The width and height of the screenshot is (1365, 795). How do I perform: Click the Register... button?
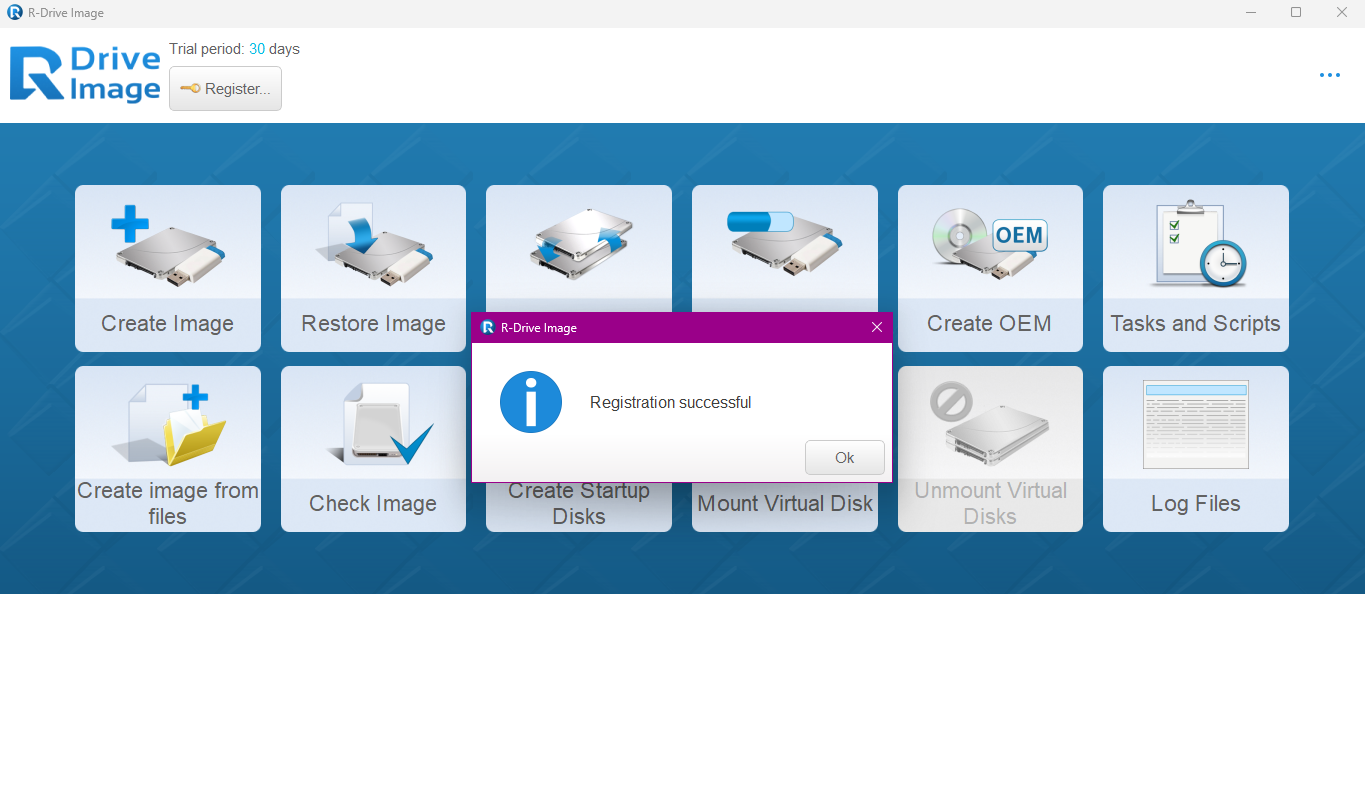225,88
